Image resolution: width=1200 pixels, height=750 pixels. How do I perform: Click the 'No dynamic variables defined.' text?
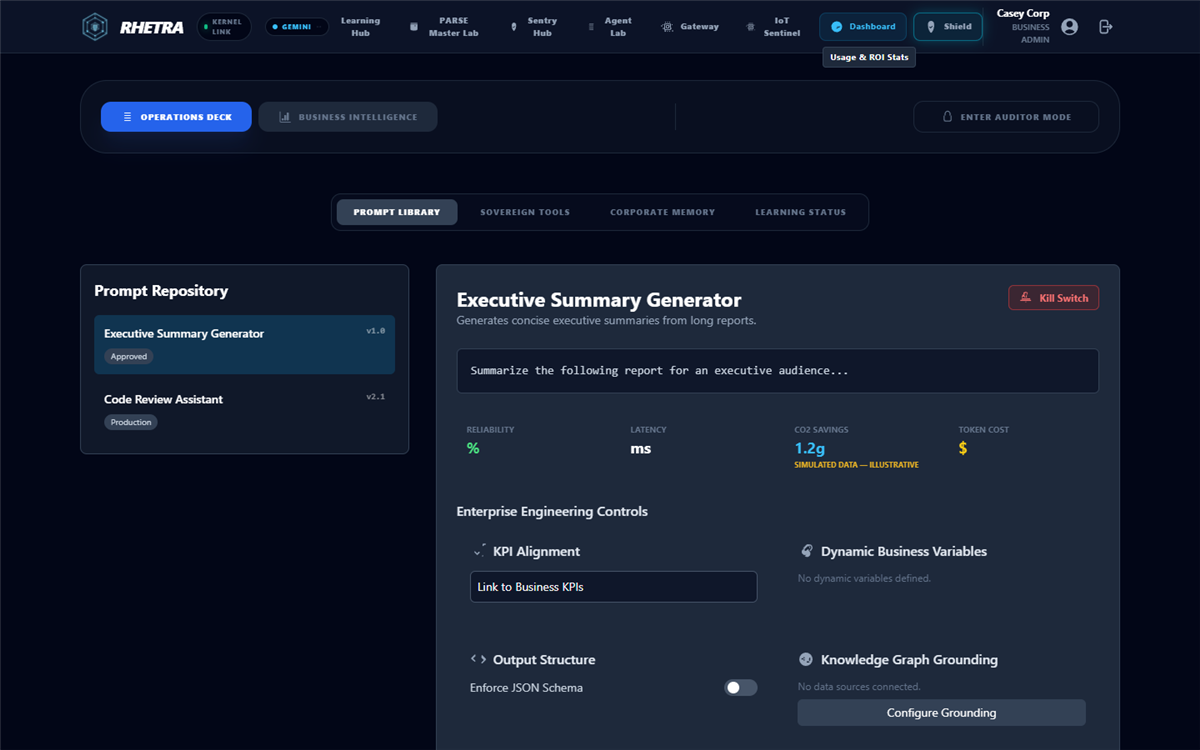[864, 578]
